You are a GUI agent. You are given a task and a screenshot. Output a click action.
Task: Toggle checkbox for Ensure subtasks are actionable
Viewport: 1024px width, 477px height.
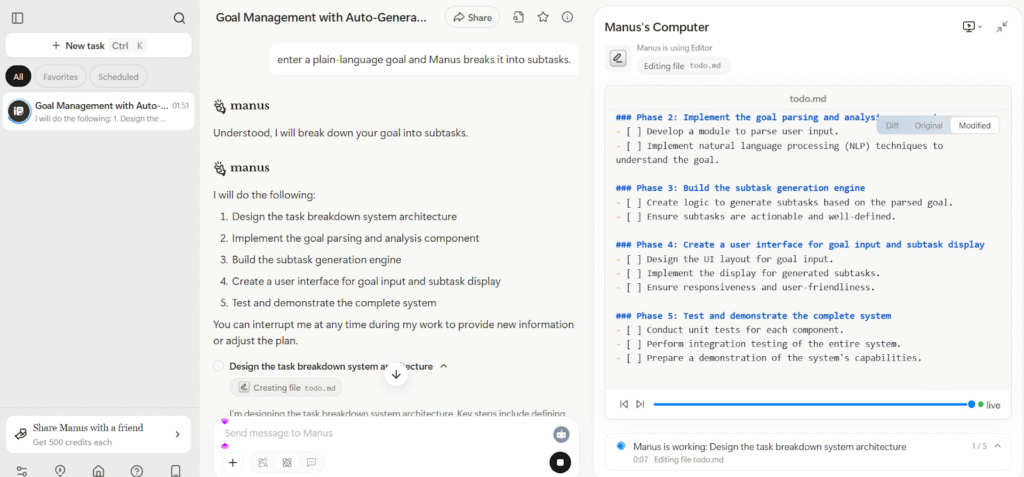pos(633,216)
